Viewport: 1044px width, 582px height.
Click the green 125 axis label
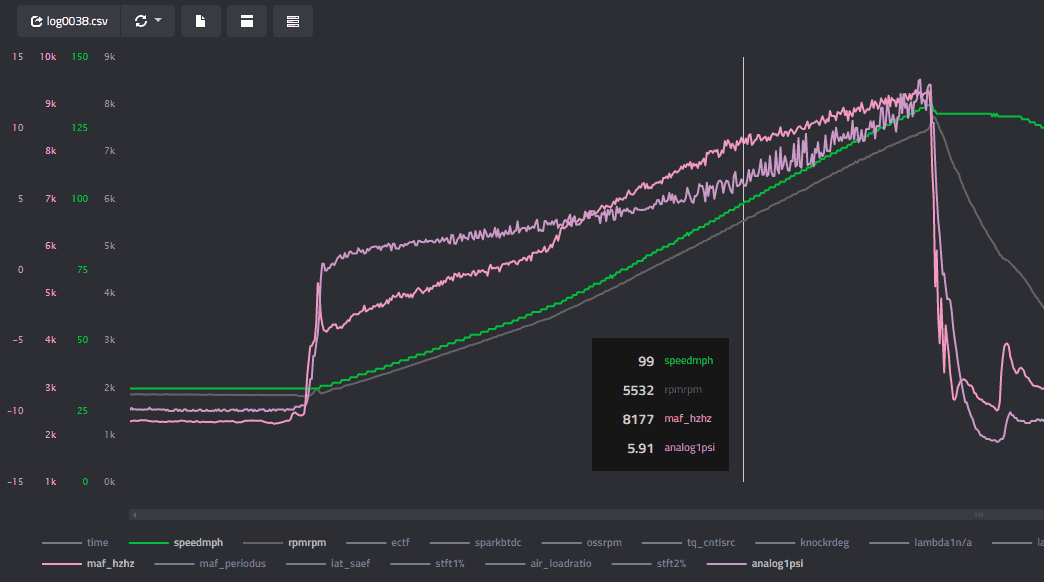tap(80, 127)
